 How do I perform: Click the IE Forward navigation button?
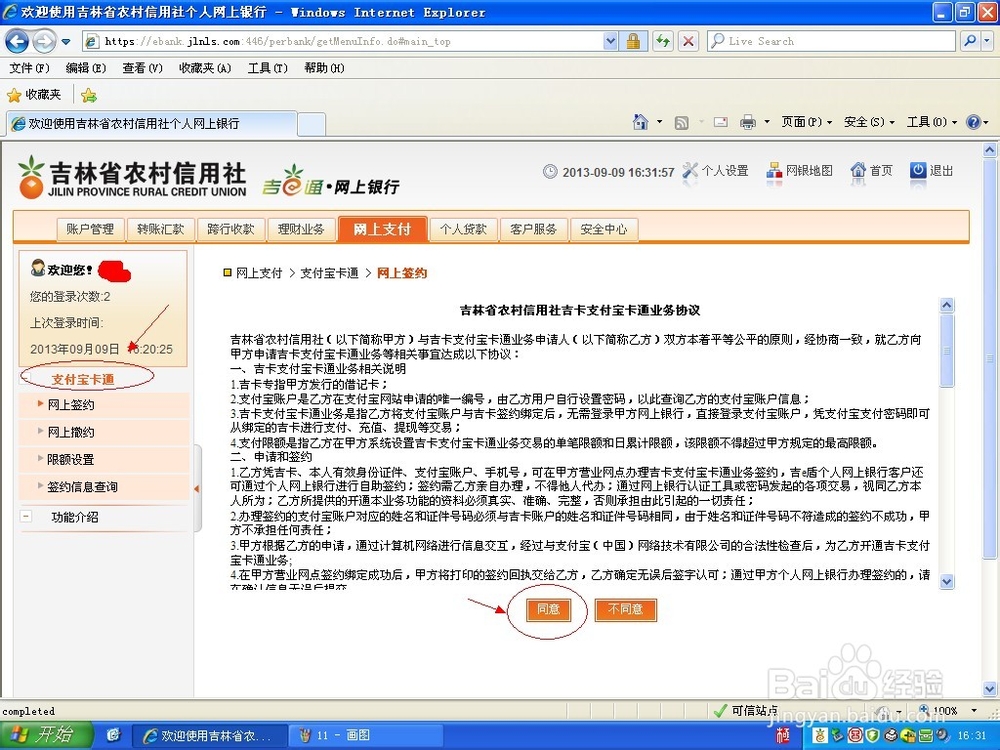tap(43, 41)
